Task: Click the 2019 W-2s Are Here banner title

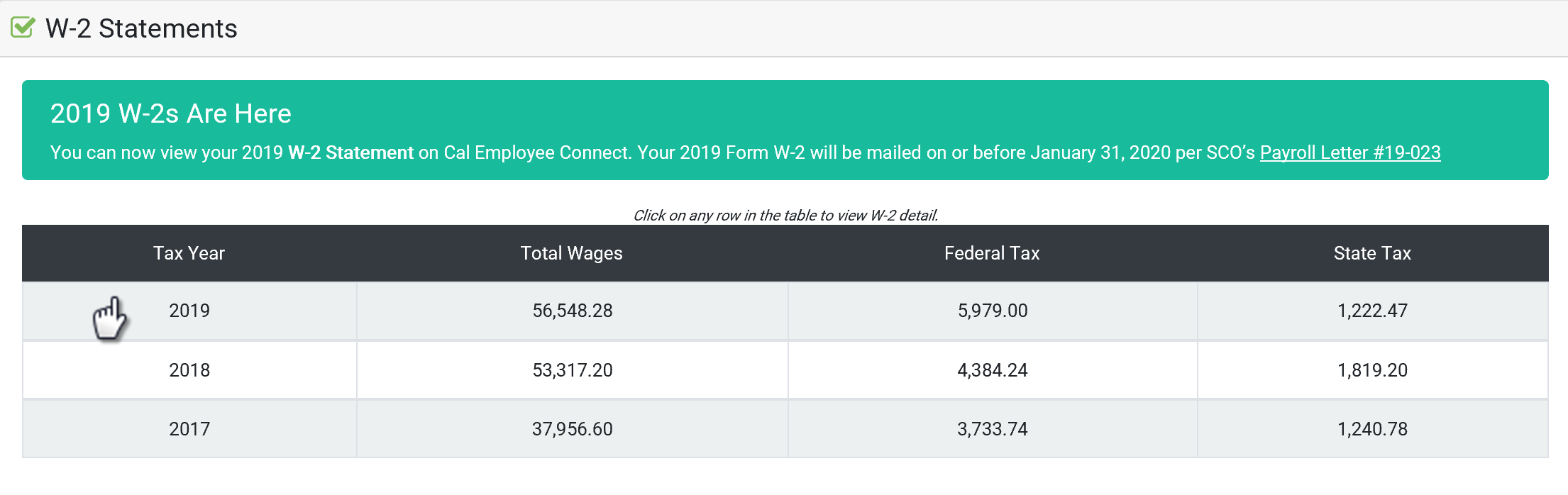Action: click(171, 113)
